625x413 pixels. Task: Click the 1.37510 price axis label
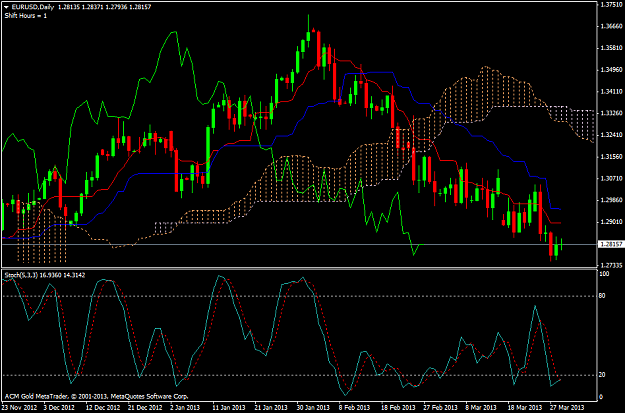click(x=611, y=4)
